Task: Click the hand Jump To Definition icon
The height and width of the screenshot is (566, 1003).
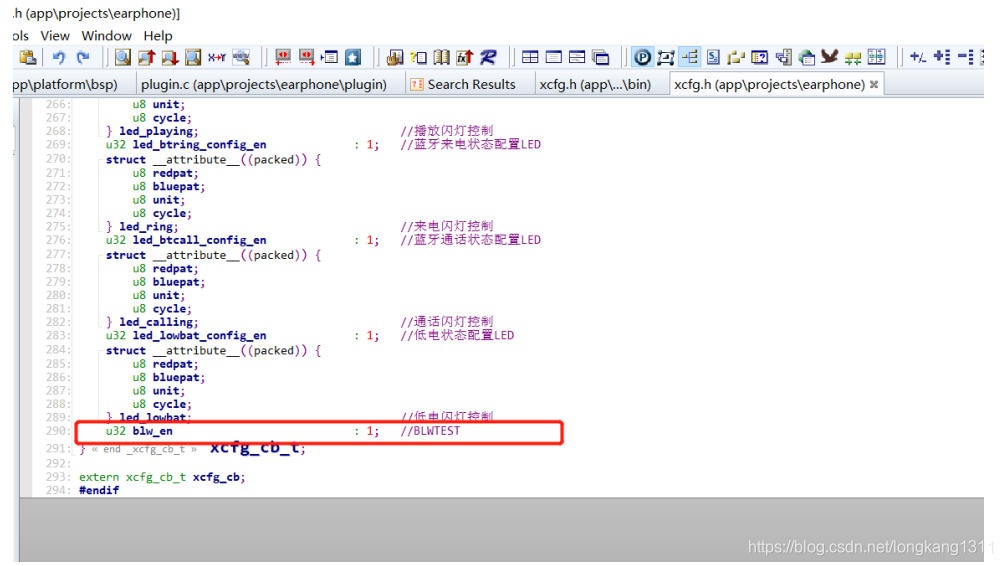Action: pos(395,58)
